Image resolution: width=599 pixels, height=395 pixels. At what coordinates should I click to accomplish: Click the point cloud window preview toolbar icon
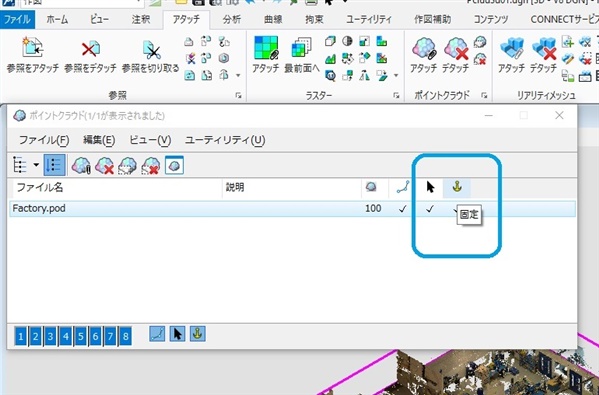click(174, 165)
